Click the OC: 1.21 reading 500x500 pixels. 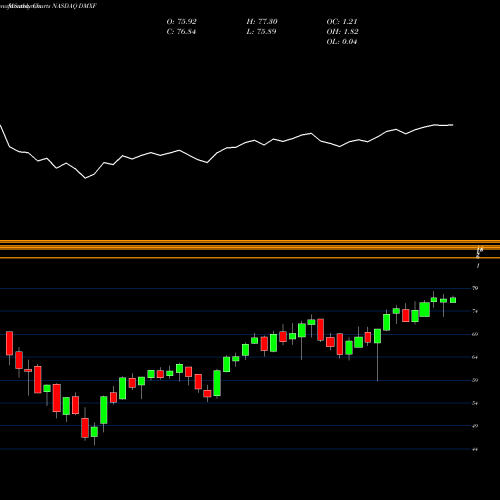[342, 22]
